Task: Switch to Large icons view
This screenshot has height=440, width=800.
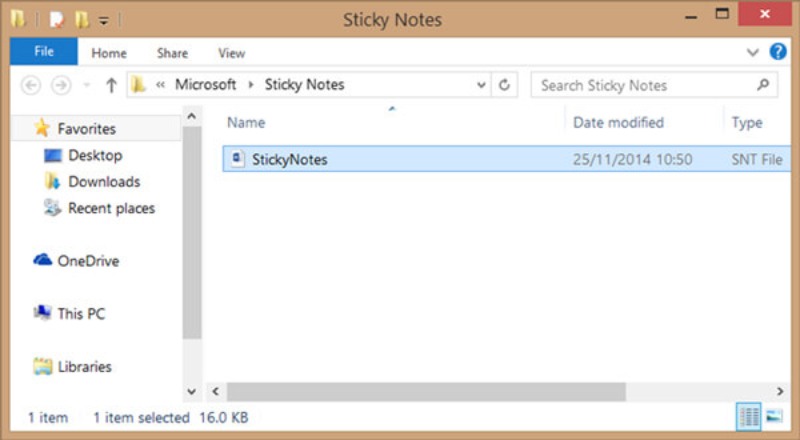Action: 773,416
